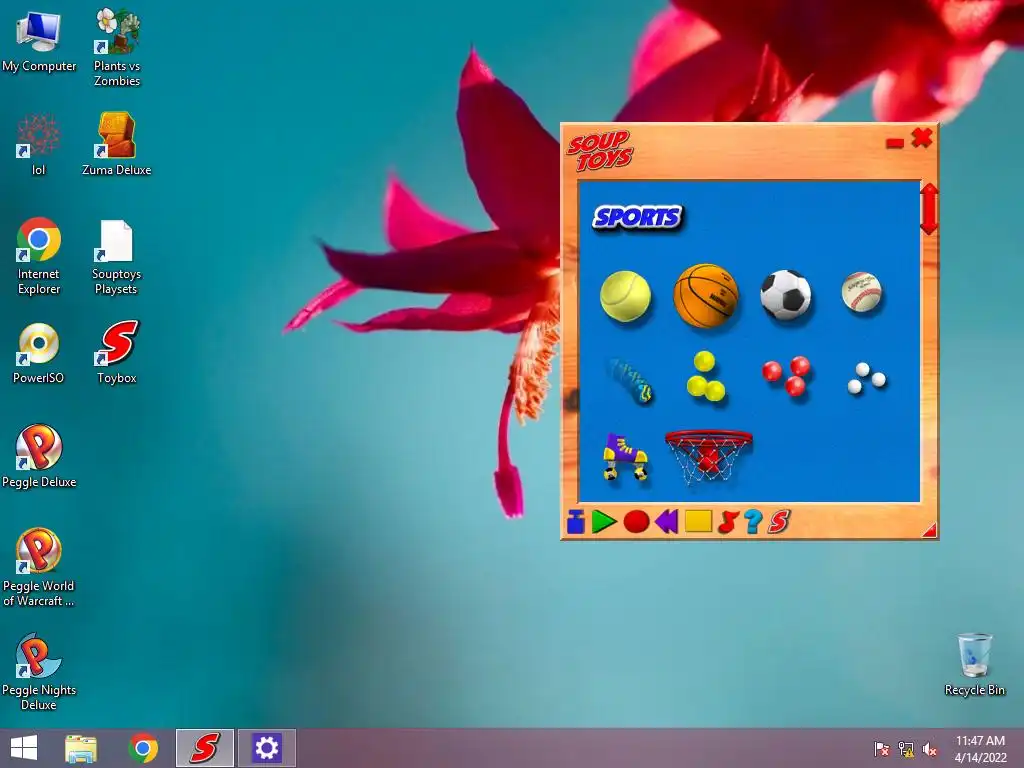
Task: Select the My Computer desktop icon
Action: (x=39, y=41)
